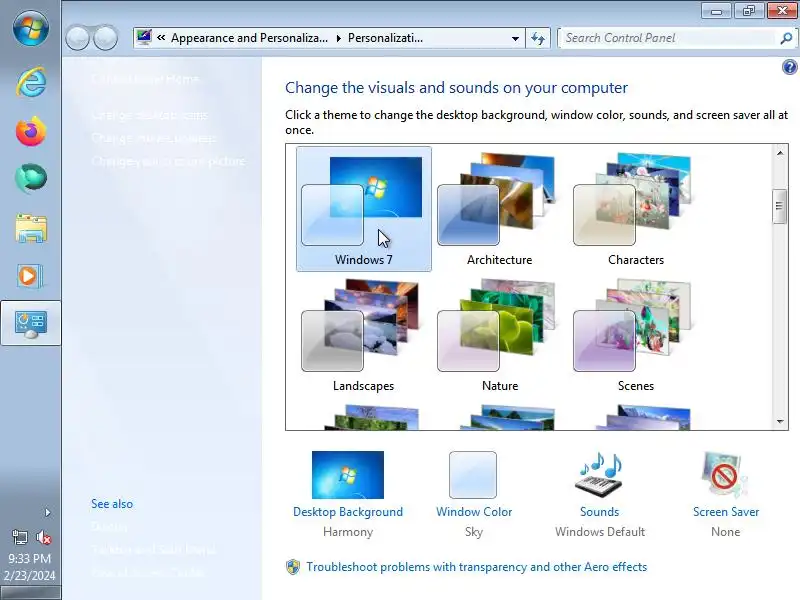Expand the address bar history dropdown
This screenshot has width=800, height=600.
(x=515, y=38)
